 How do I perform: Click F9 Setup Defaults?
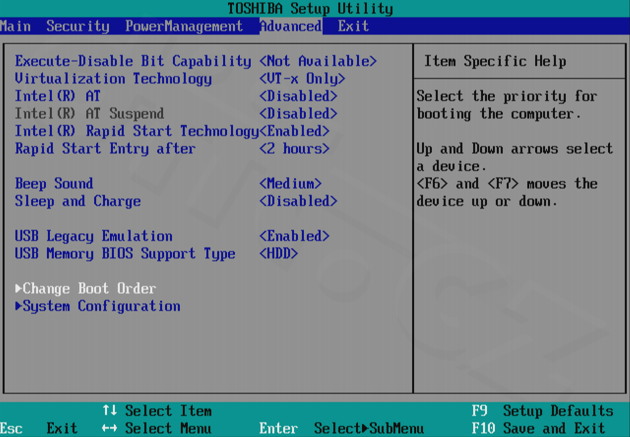[542, 411]
